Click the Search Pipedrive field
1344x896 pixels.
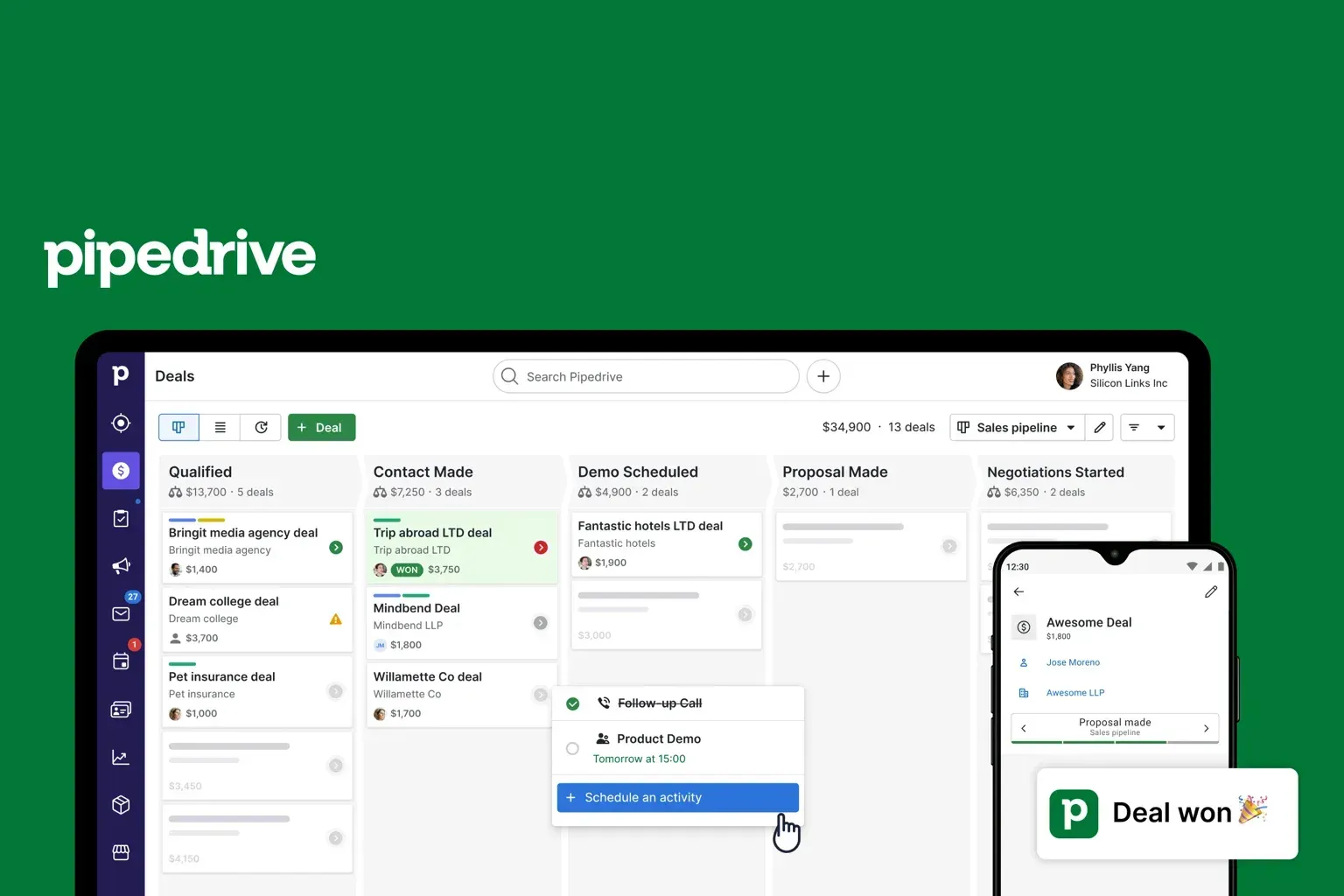(646, 376)
